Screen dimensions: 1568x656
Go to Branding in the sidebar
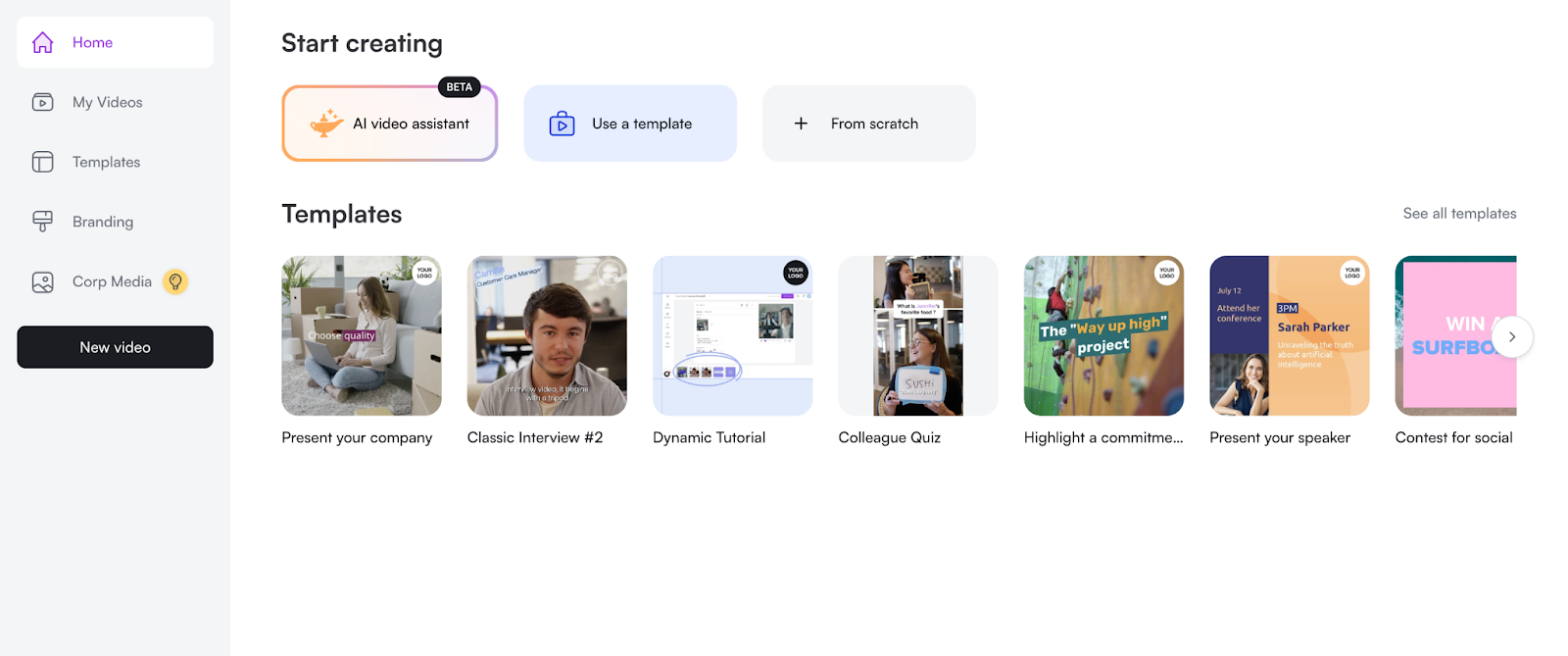coord(103,222)
